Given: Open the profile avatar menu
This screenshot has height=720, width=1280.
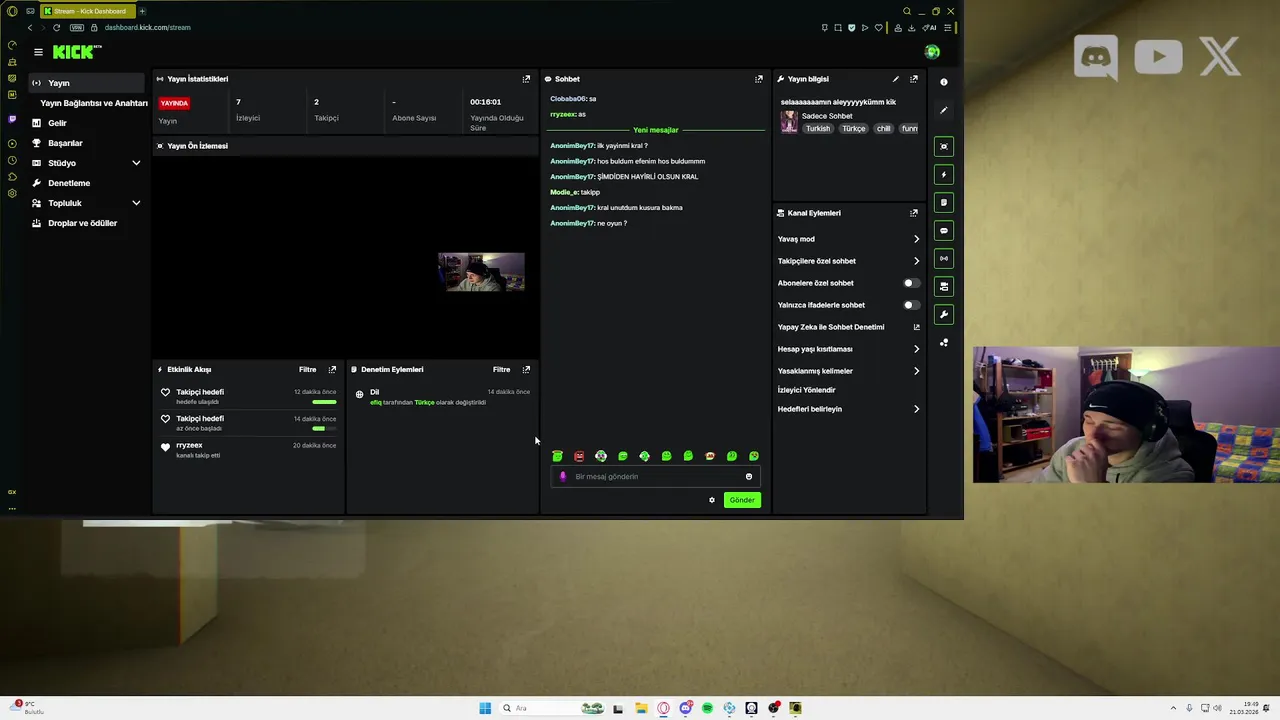Looking at the screenshot, I should click(932, 52).
